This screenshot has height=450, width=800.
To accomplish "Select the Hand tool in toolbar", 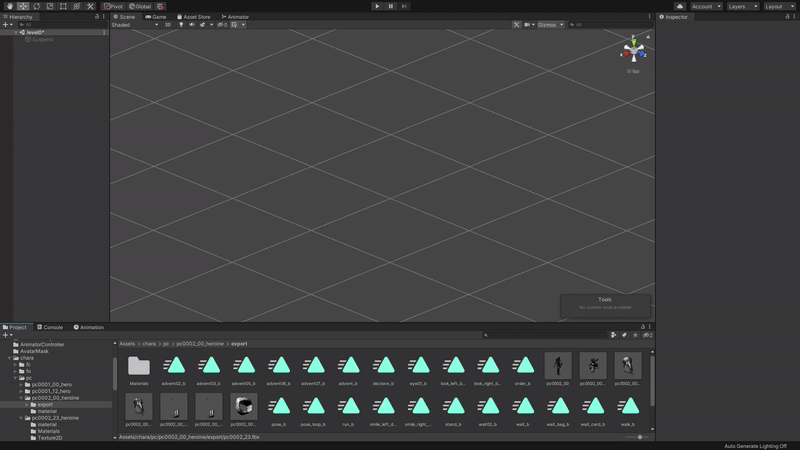I will pyautogui.click(x=10, y=6).
